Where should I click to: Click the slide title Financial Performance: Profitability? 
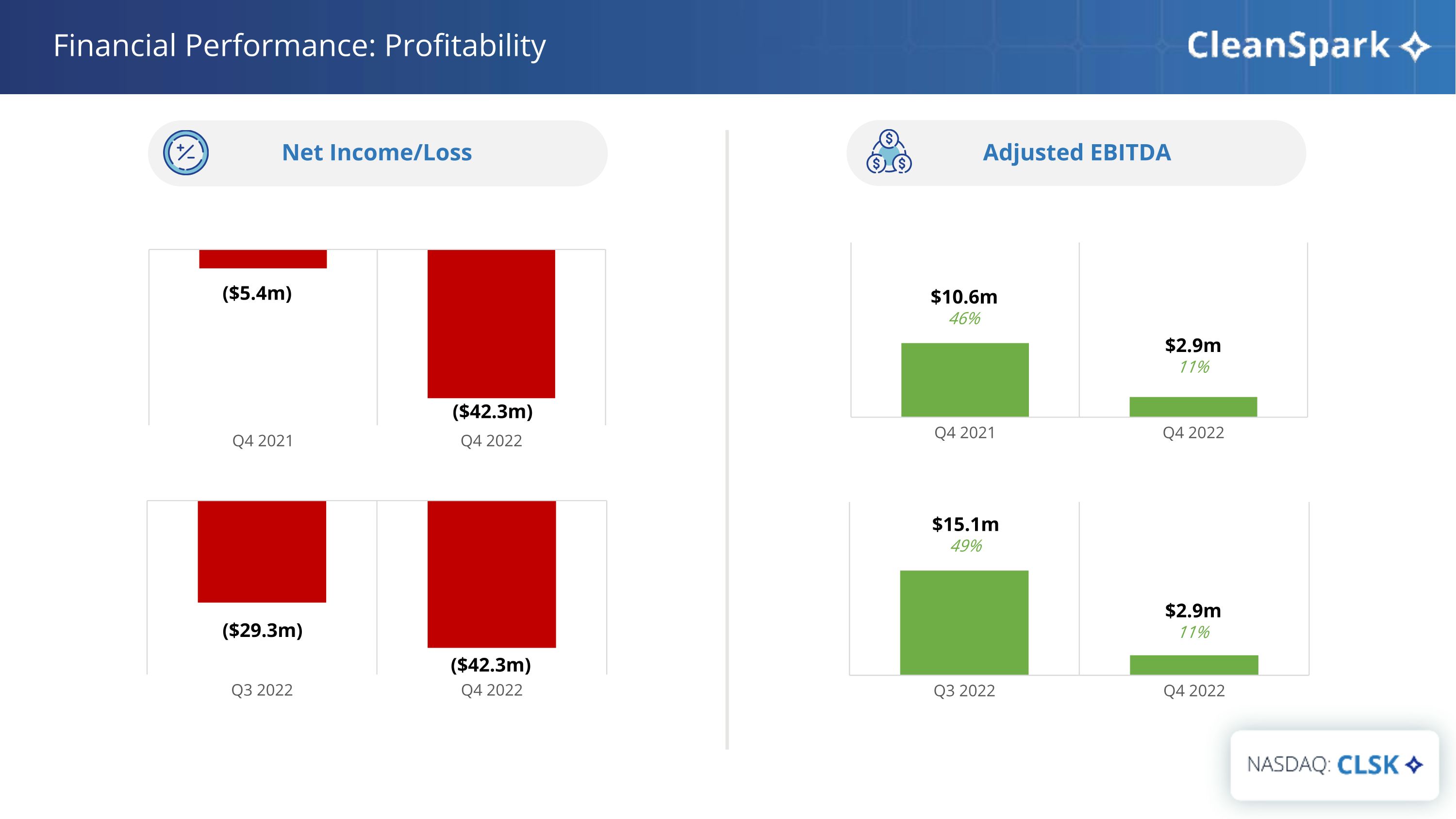(x=299, y=45)
